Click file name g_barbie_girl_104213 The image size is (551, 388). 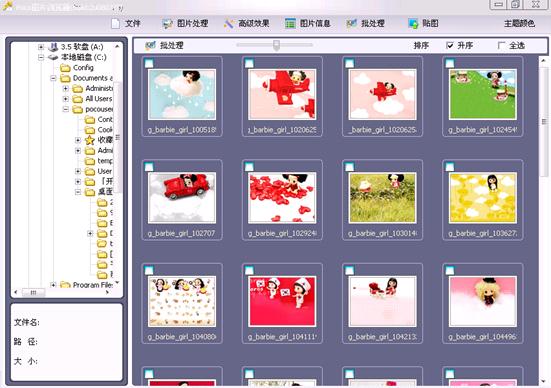[382, 337]
